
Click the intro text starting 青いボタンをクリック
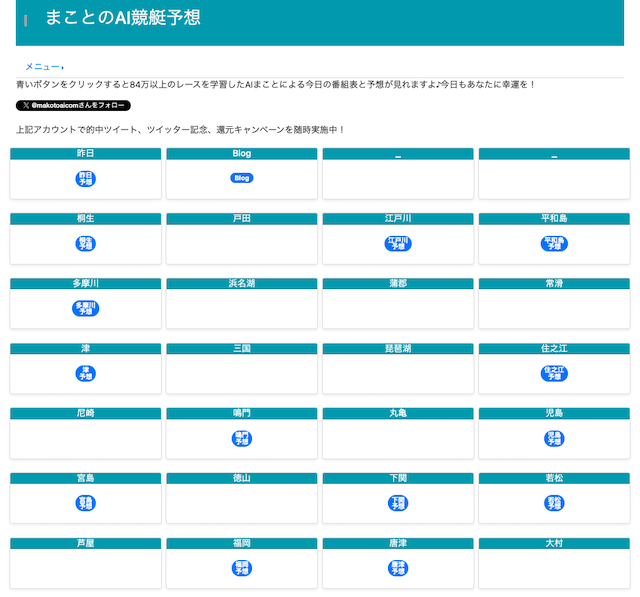[x=276, y=84]
